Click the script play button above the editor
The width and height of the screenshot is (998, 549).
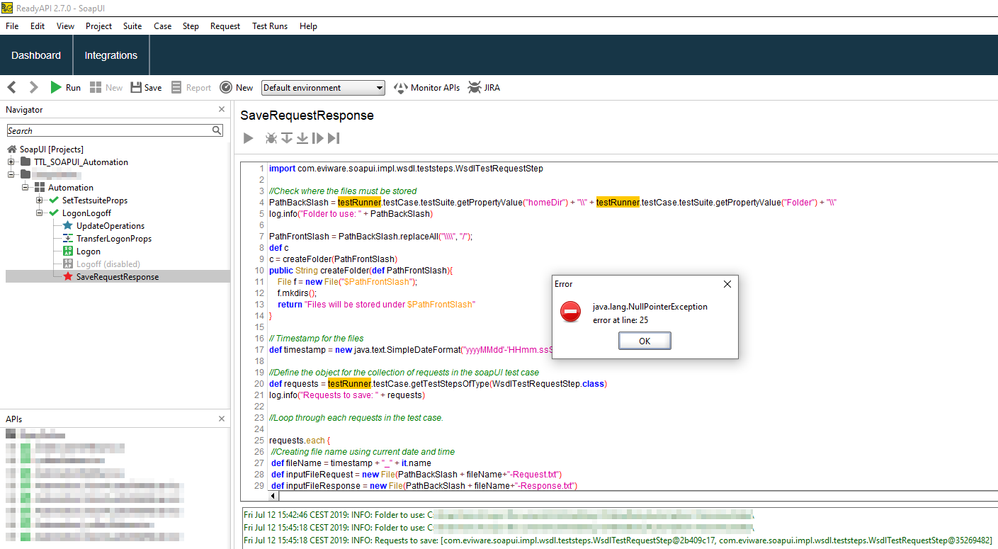coord(249,138)
